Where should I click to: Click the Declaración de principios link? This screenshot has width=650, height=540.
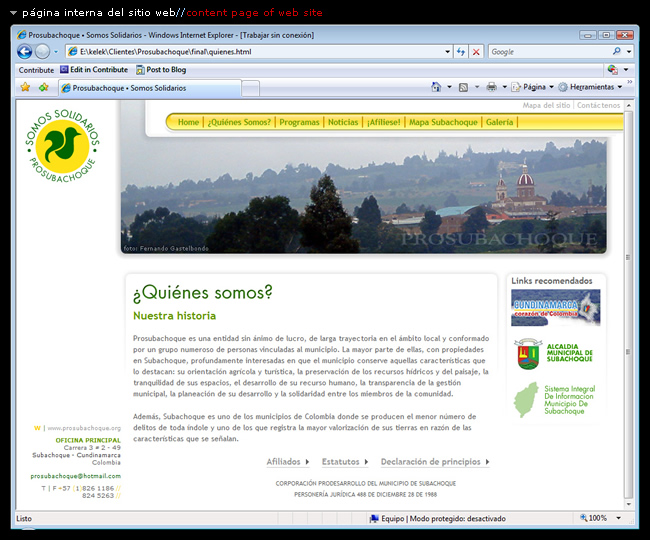pos(430,462)
